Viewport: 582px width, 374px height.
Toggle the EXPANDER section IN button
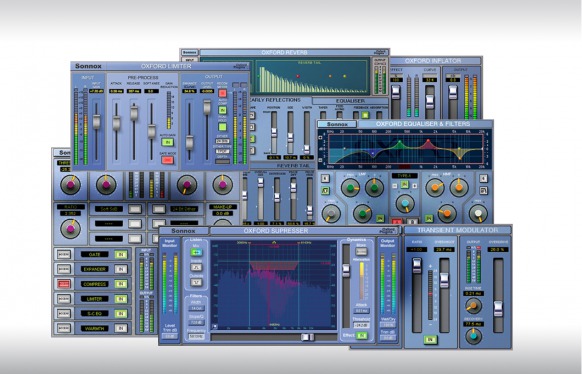[x=121, y=269]
